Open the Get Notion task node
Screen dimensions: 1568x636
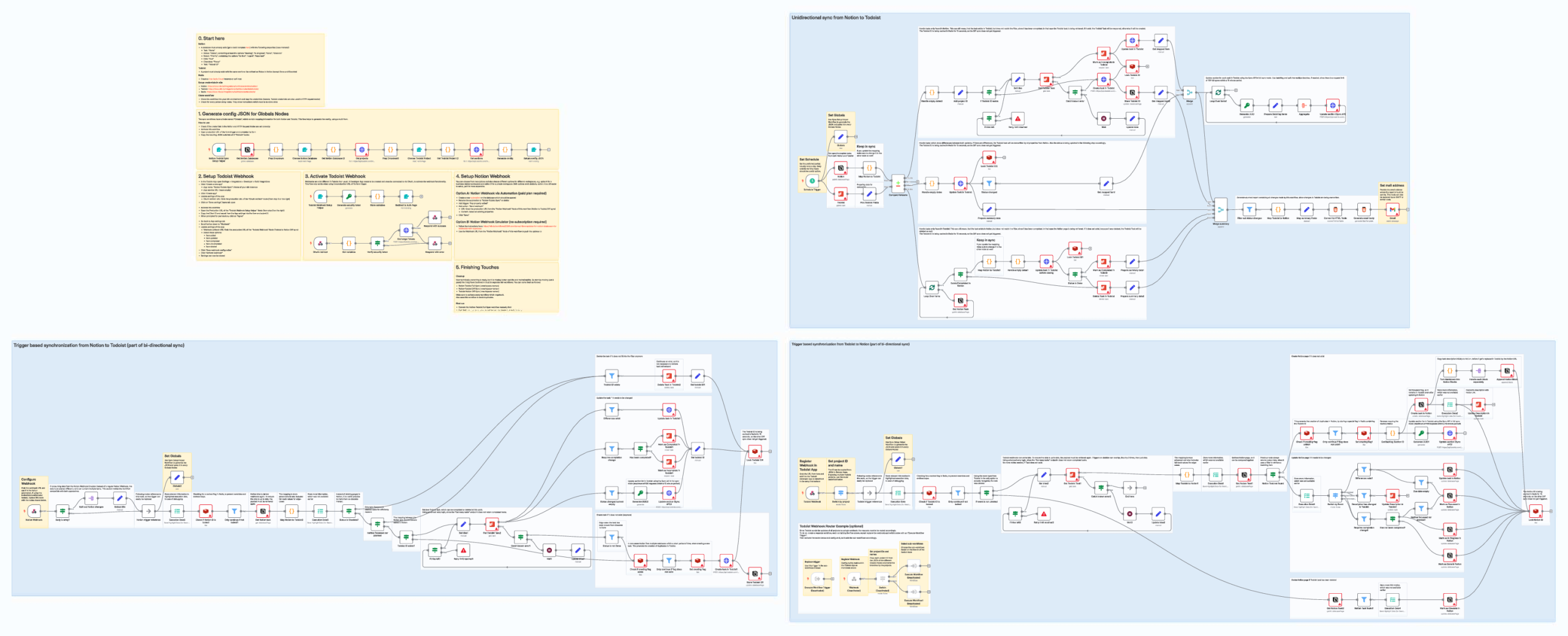tap(263, 511)
